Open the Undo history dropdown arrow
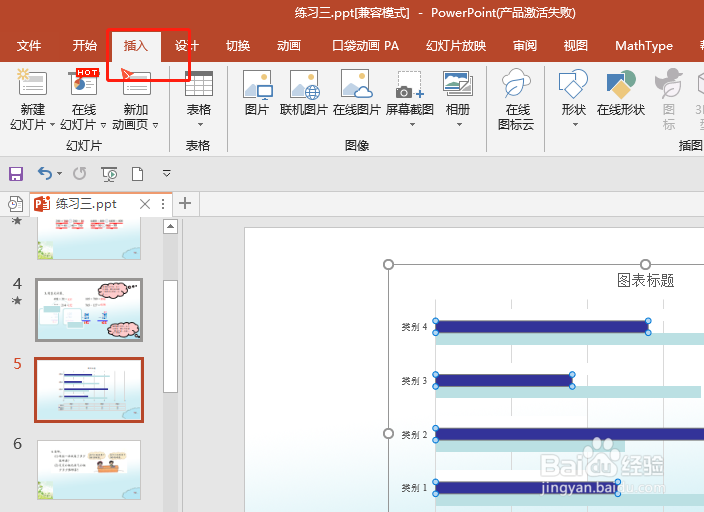704x512 pixels. click(59, 173)
